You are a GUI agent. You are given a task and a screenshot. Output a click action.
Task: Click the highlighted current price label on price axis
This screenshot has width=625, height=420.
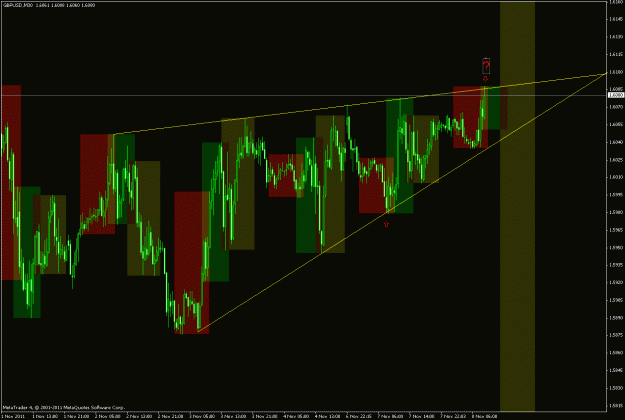616,95
